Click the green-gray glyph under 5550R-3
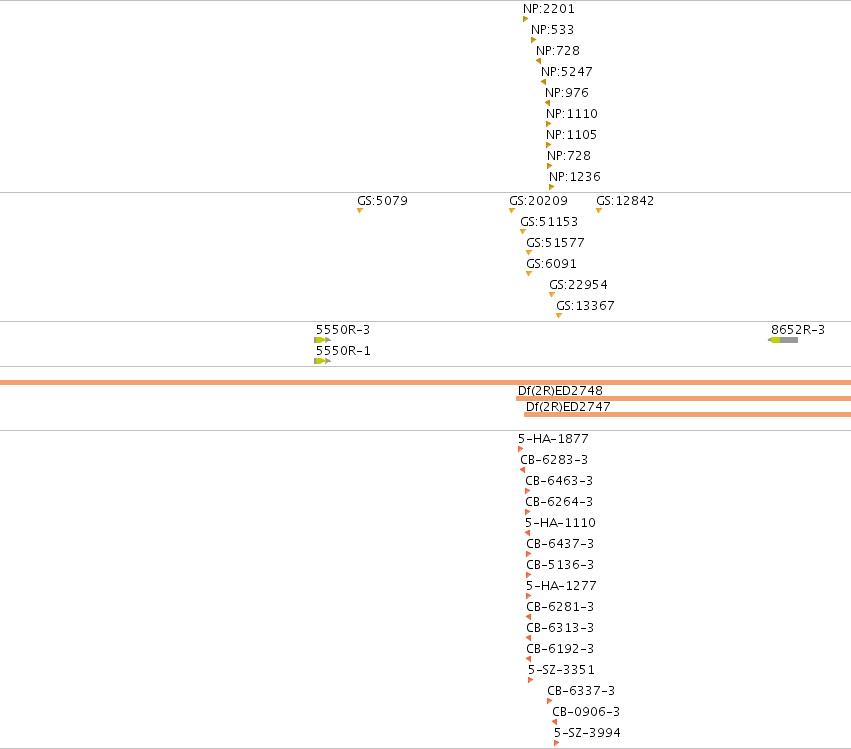The image size is (851, 749). tap(322, 340)
